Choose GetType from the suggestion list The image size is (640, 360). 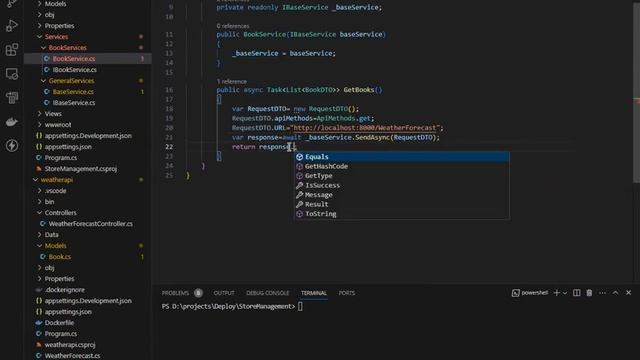[402, 176]
